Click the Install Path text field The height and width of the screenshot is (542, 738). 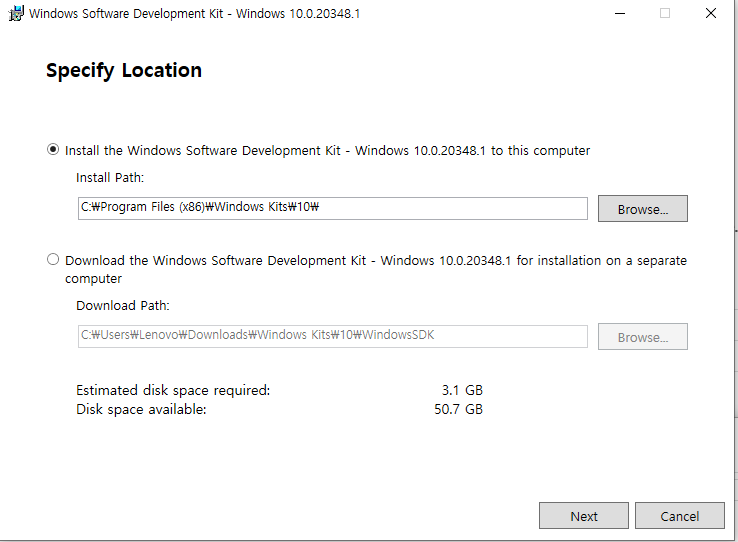point(333,208)
